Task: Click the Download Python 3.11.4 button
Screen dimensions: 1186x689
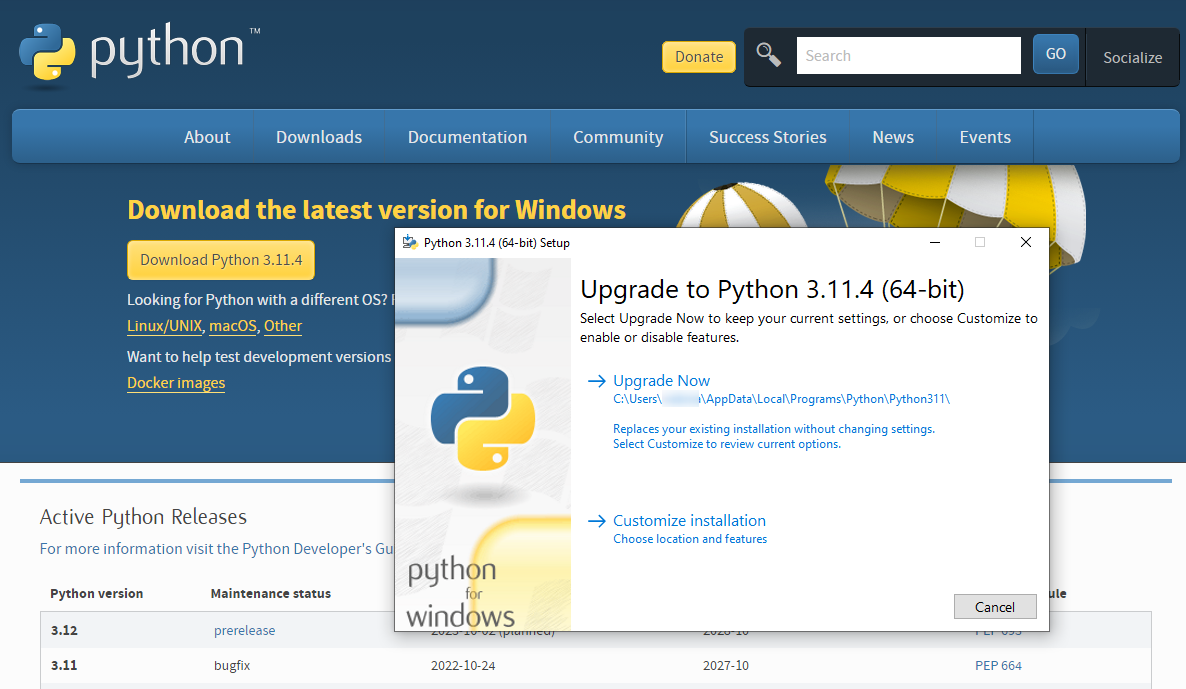Action: tap(221, 260)
